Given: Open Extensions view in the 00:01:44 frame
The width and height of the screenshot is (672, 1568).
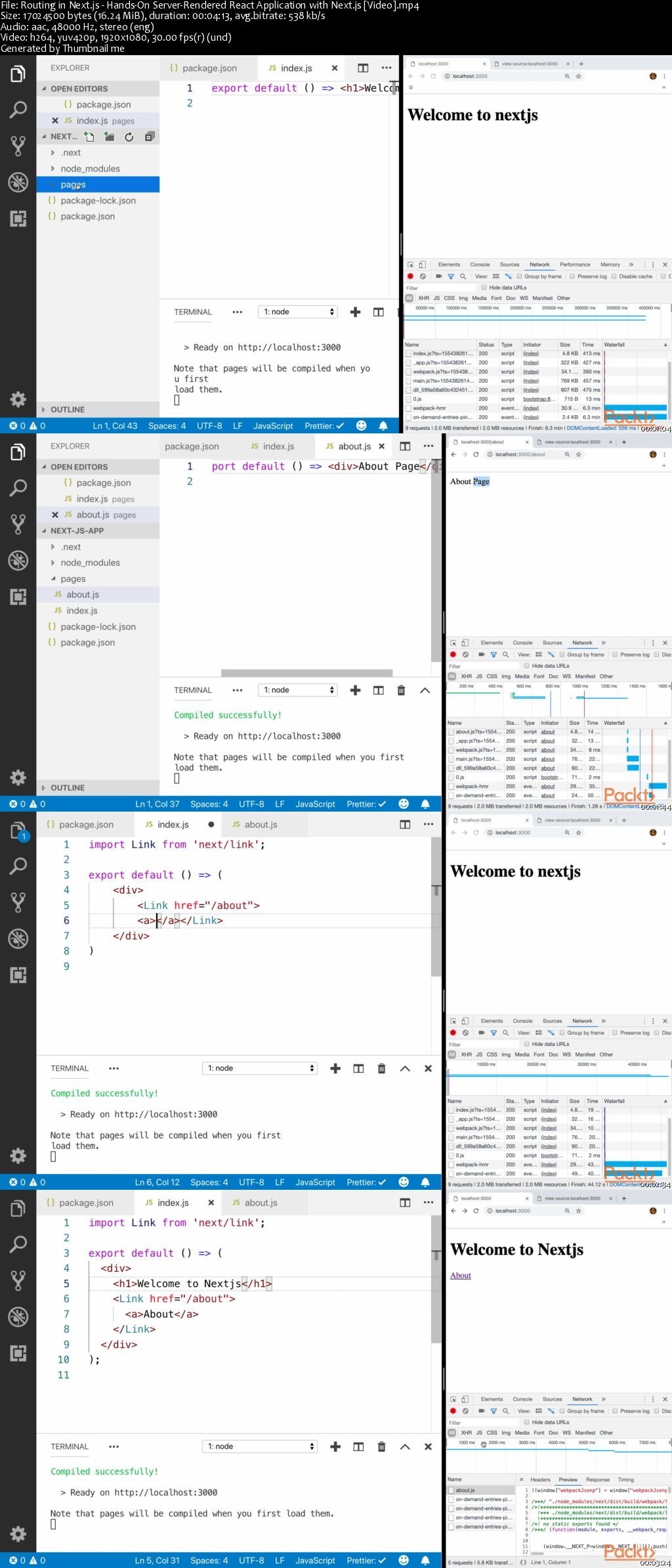Looking at the screenshot, I should tap(18, 597).
